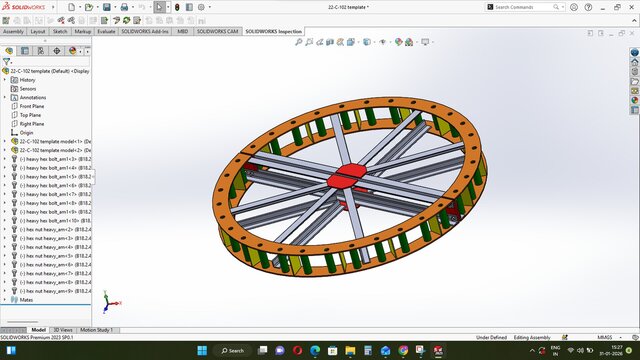Click the help question mark icon
Screen dimensions: 640x360
588,7
